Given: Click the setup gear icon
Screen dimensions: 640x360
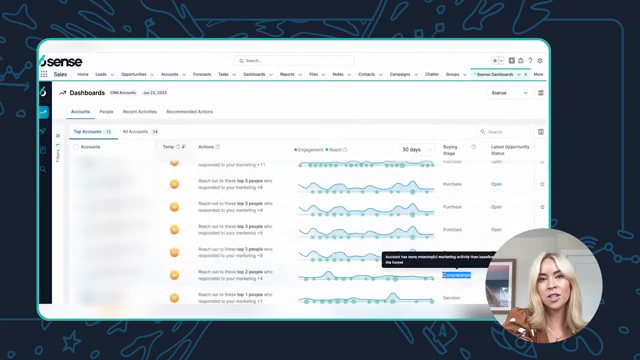Looking at the screenshot, I should [540, 60].
